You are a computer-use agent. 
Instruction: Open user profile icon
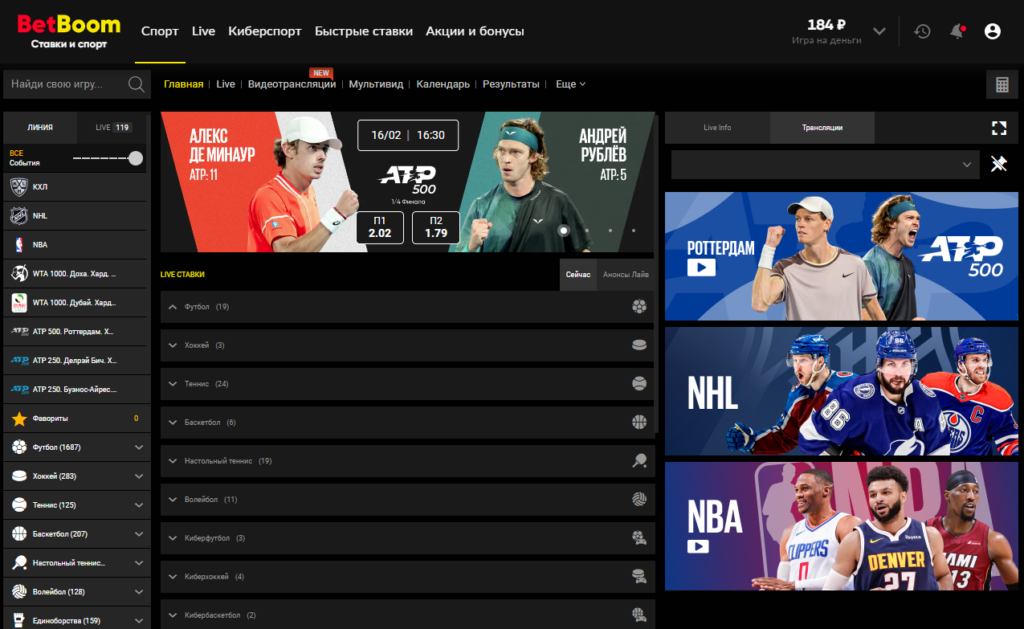click(x=992, y=31)
